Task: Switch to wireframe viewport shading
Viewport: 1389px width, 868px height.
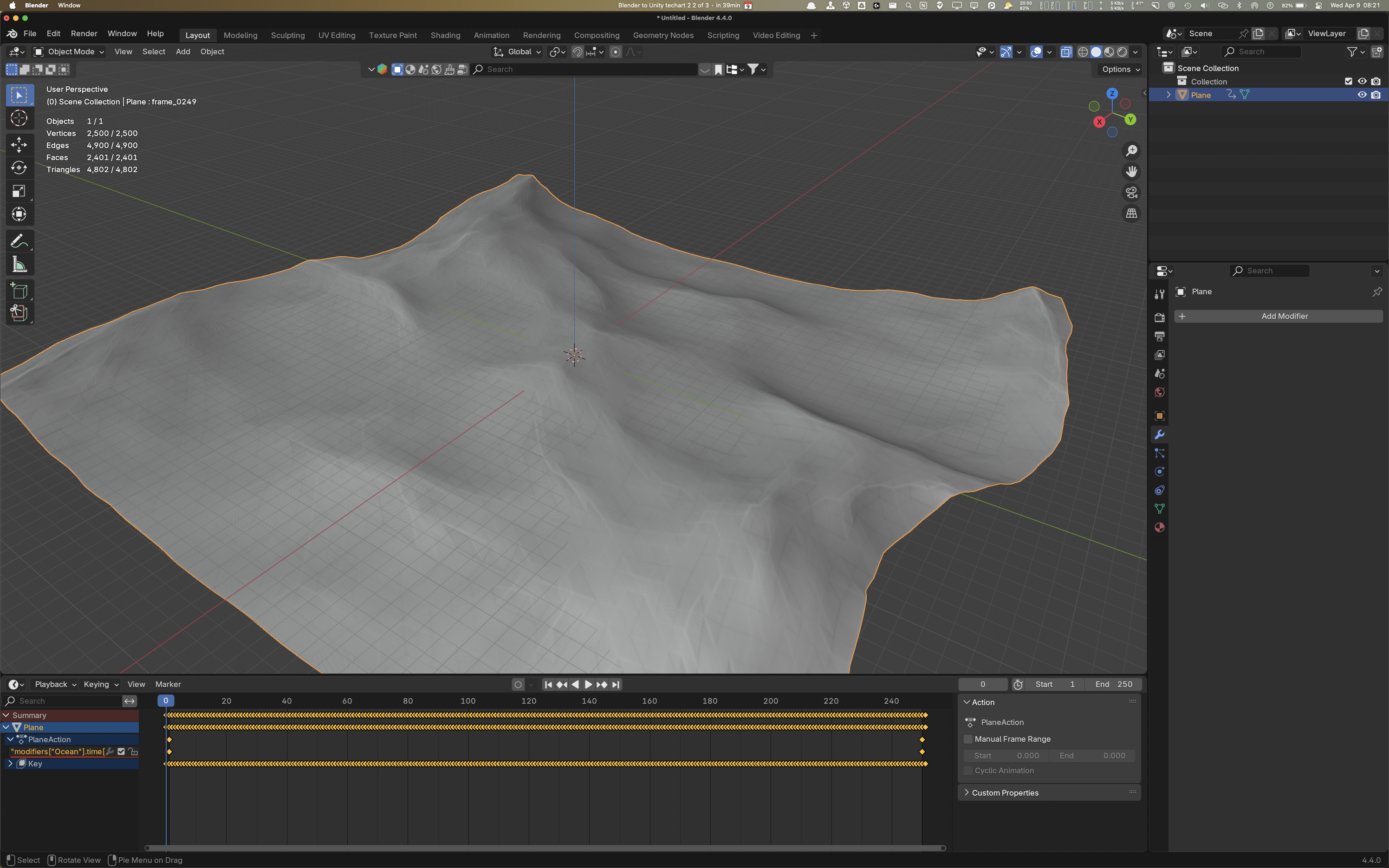Action: [1083, 52]
